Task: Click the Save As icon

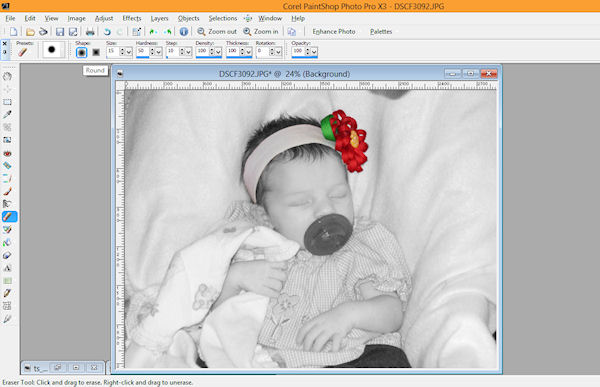Action: pyautogui.click(x=73, y=32)
